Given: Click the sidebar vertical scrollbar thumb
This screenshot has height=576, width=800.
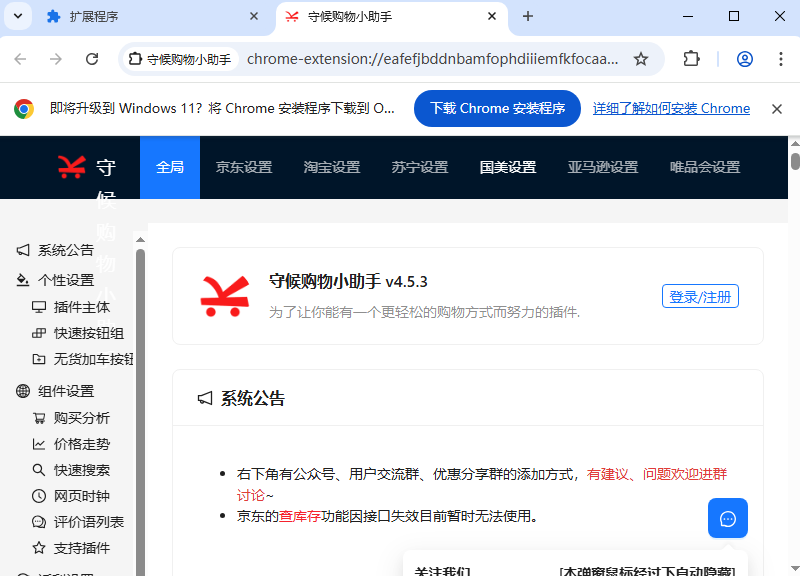Looking at the screenshot, I should click(x=140, y=412).
